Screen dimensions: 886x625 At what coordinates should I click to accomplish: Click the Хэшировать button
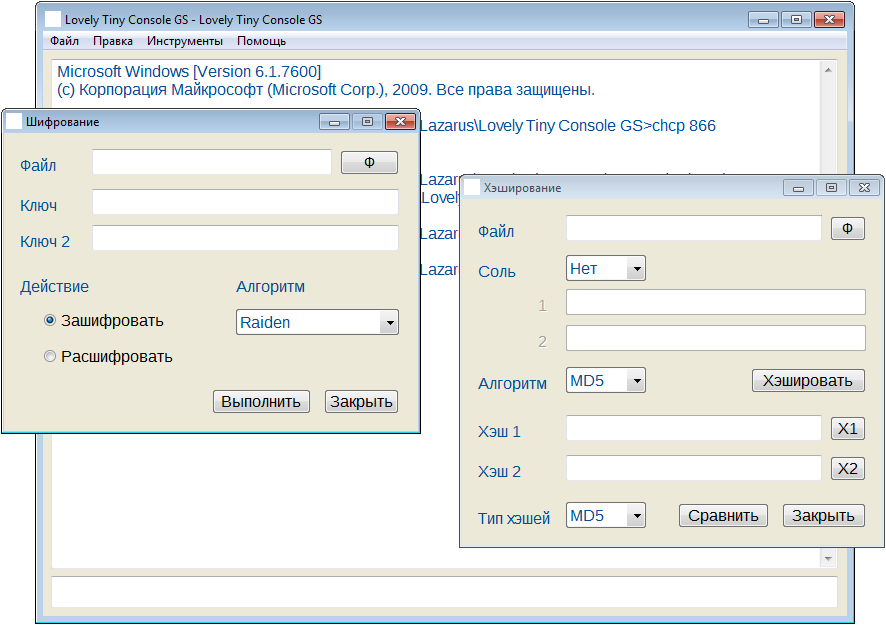(x=807, y=380)
